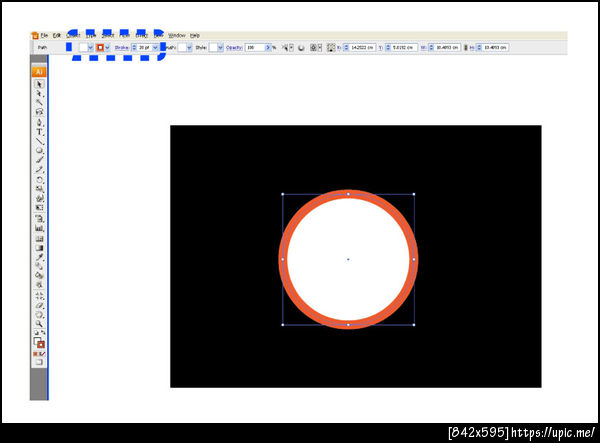Viewport: 600px width, 443px height.
Task: Open the Window menu
Action: click(177, 35)
